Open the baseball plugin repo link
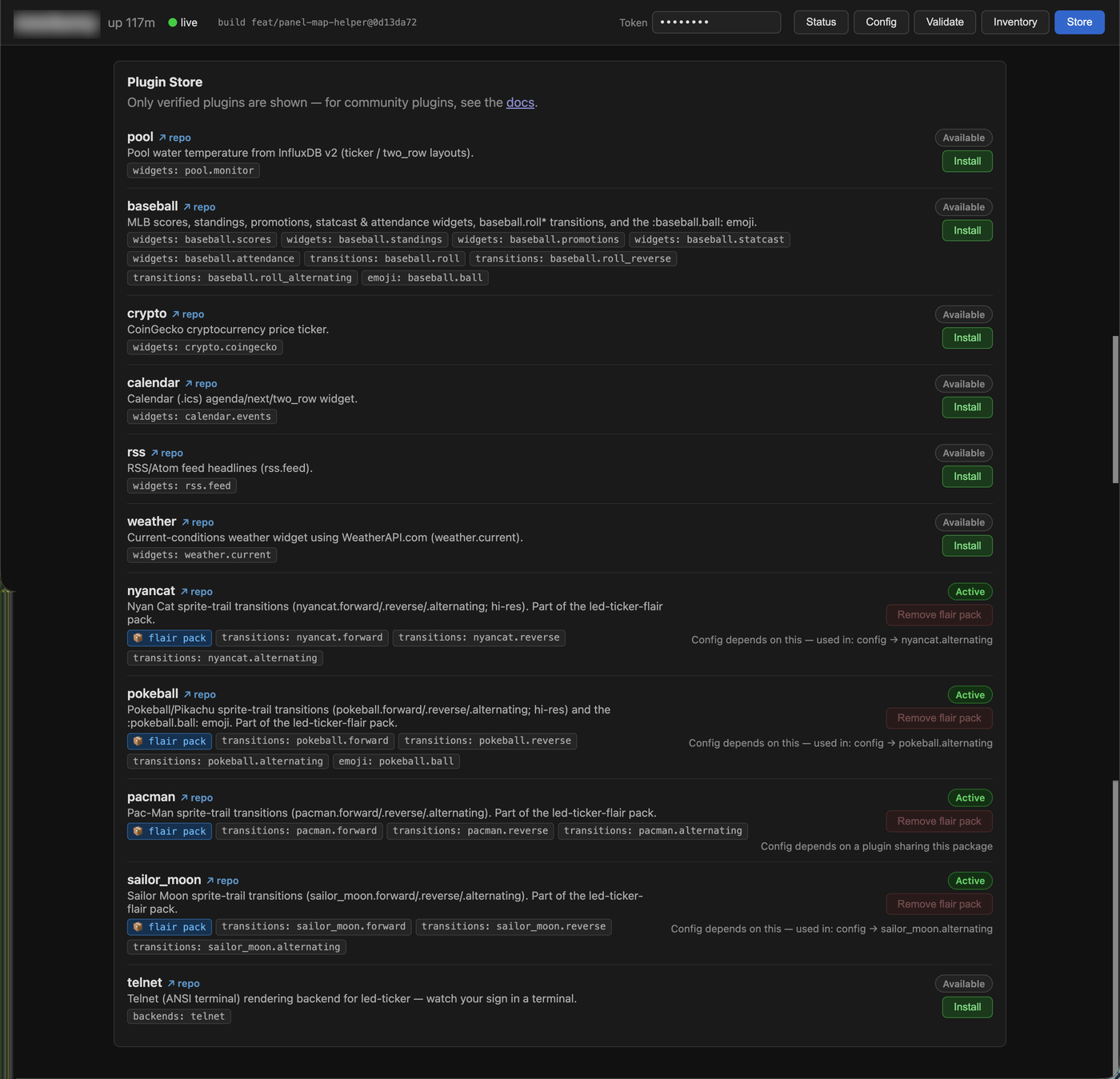The image size is (1120, 1079). (x=199, y=207)
